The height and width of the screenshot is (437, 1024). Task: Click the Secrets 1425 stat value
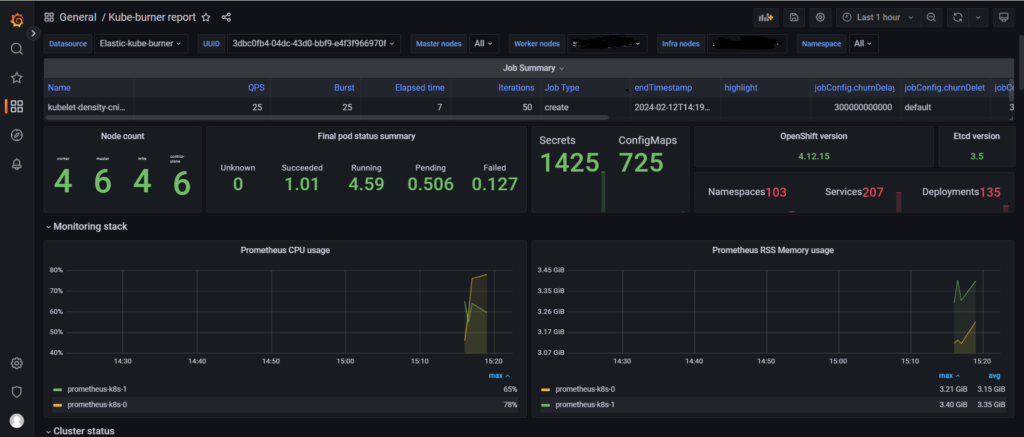pyautogui.click(x=569, y=163)
